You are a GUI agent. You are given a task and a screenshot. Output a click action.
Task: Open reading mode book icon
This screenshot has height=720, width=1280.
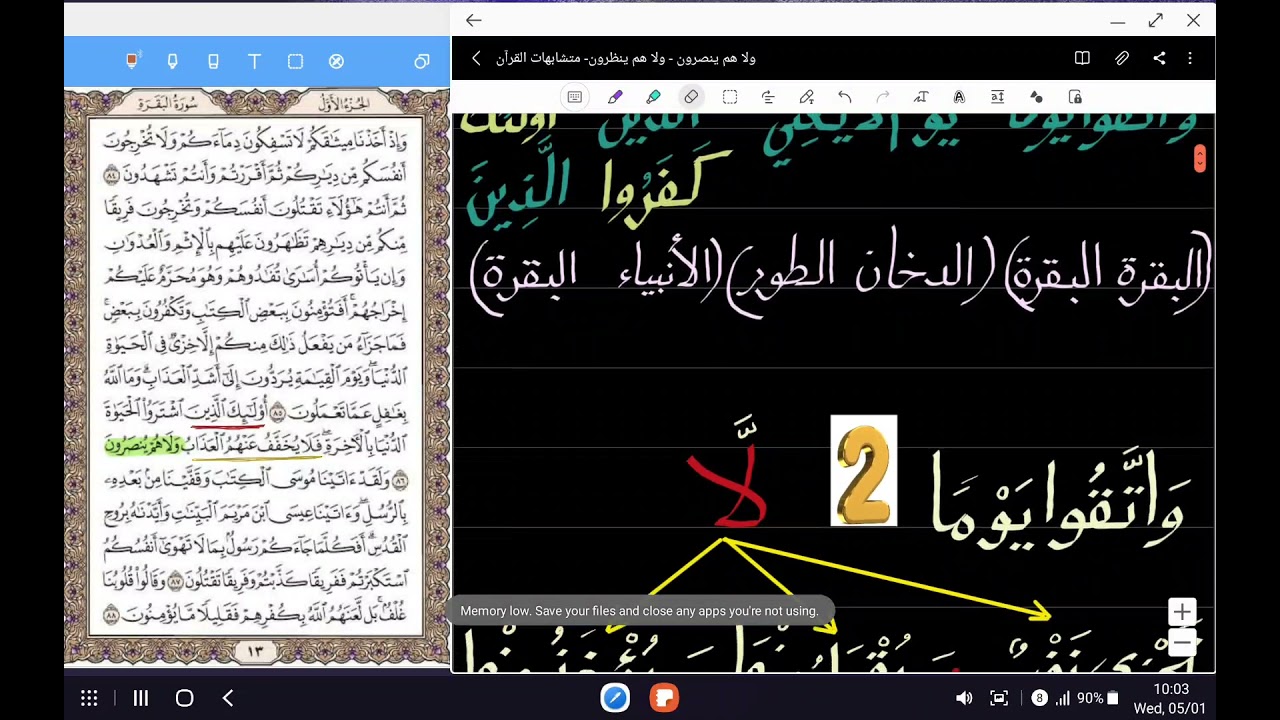point(1082,59)
